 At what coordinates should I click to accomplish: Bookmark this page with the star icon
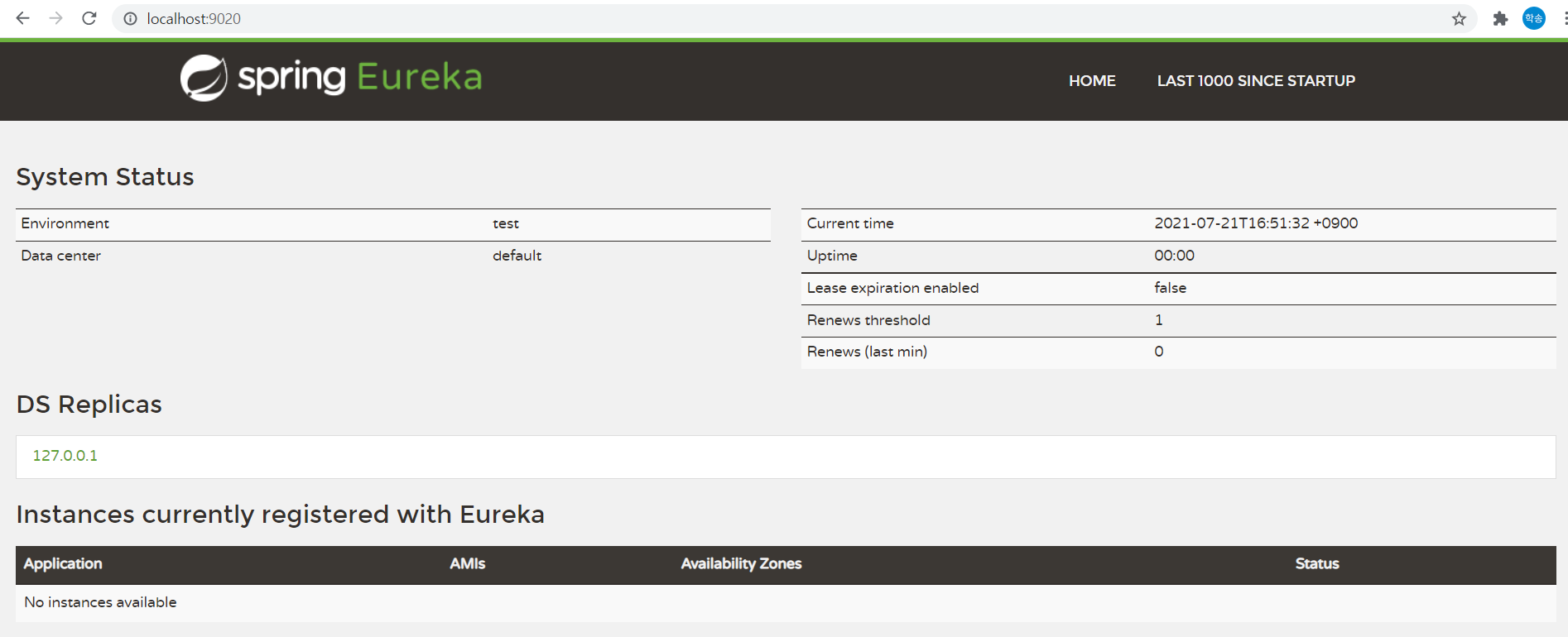pyautogui.click(x=1459, y=19)
